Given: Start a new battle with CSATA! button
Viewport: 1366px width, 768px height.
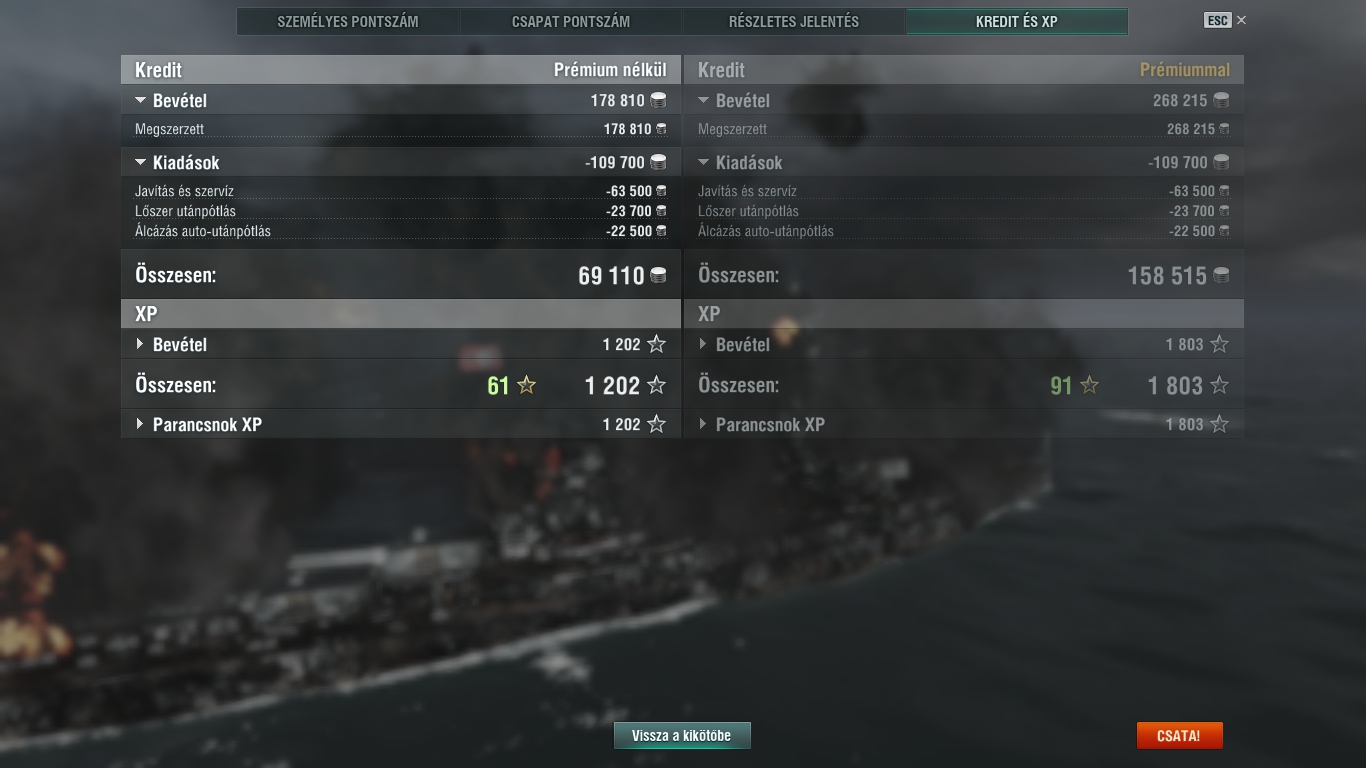Looking at the screenshot, I should [1179, 735].
